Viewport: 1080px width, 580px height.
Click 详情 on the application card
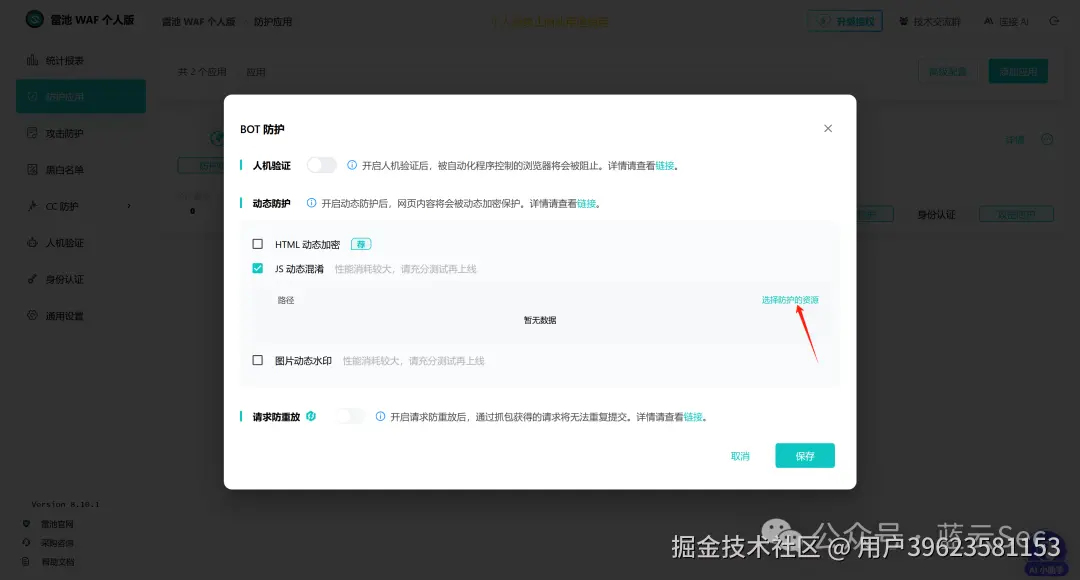[x=1015, y=140]
